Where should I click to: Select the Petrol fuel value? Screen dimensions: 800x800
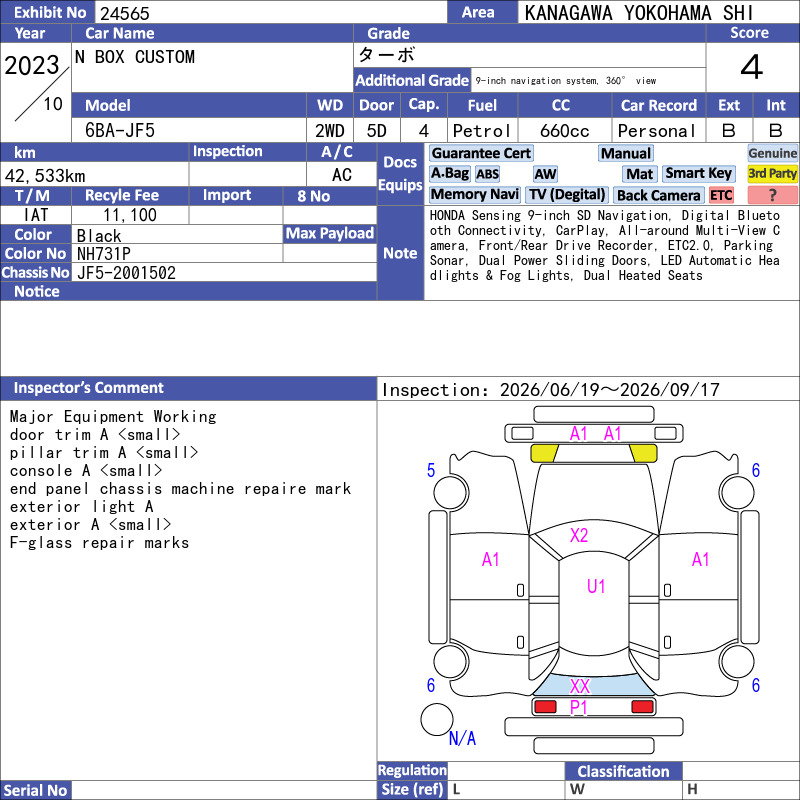[x=482, y=131]
